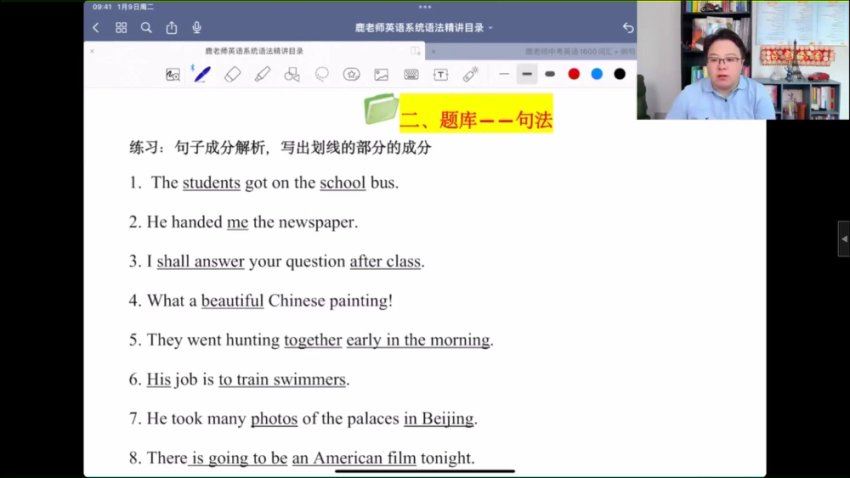Click underlined 'to train swimmers'
The image size is (850, 478).
point(282,379)
